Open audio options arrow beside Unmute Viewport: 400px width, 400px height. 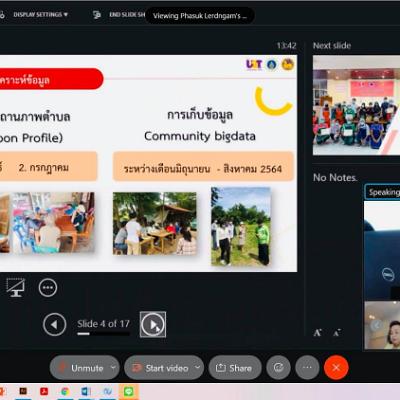113,367
